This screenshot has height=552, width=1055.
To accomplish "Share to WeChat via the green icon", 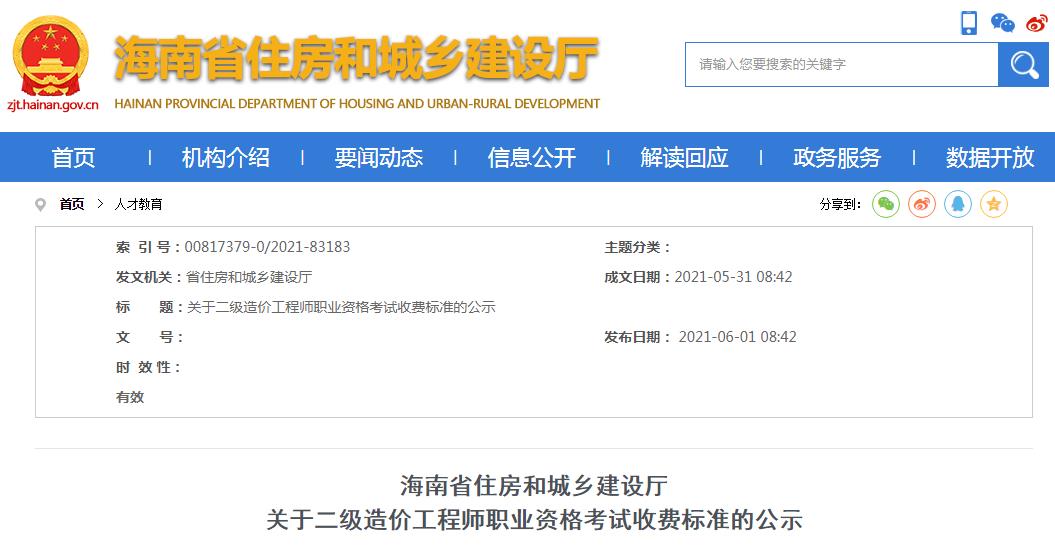I will [x=886, y=204].
